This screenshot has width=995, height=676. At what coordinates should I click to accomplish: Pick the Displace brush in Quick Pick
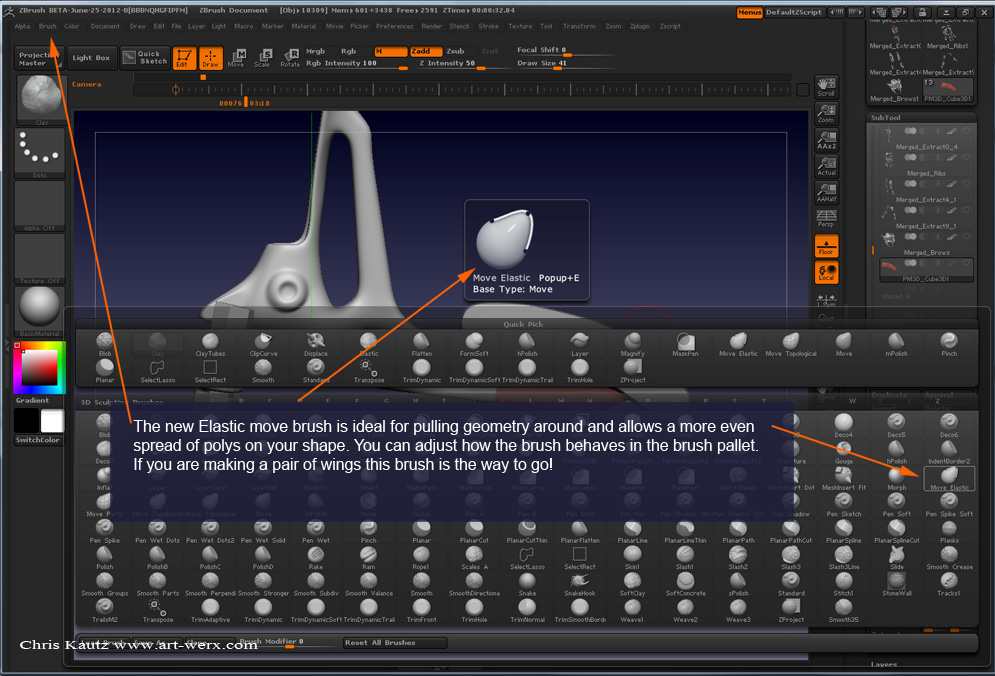(315, 345)
